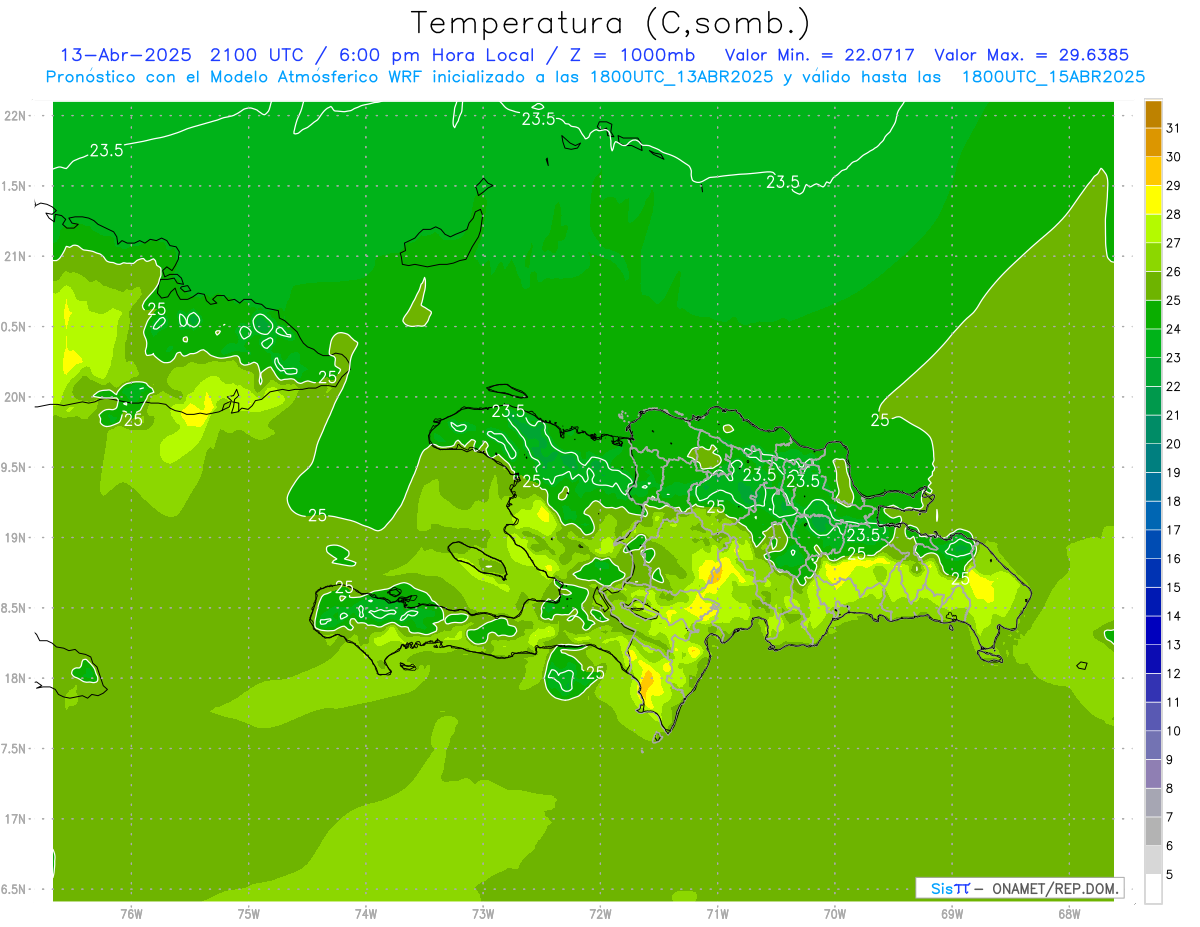This screenshot has width=1200, height=927.
Task: Click the gray swatch between 6 and 7
Action: (1153, 832)
